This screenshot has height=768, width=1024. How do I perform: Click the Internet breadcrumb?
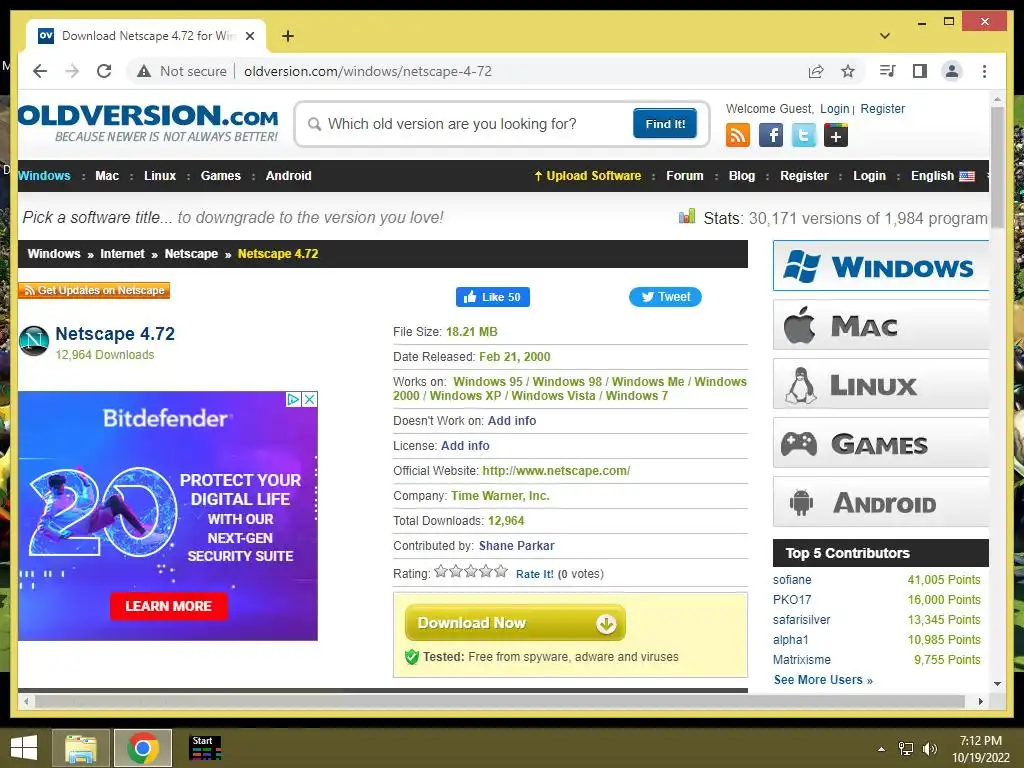click(122, 254)
